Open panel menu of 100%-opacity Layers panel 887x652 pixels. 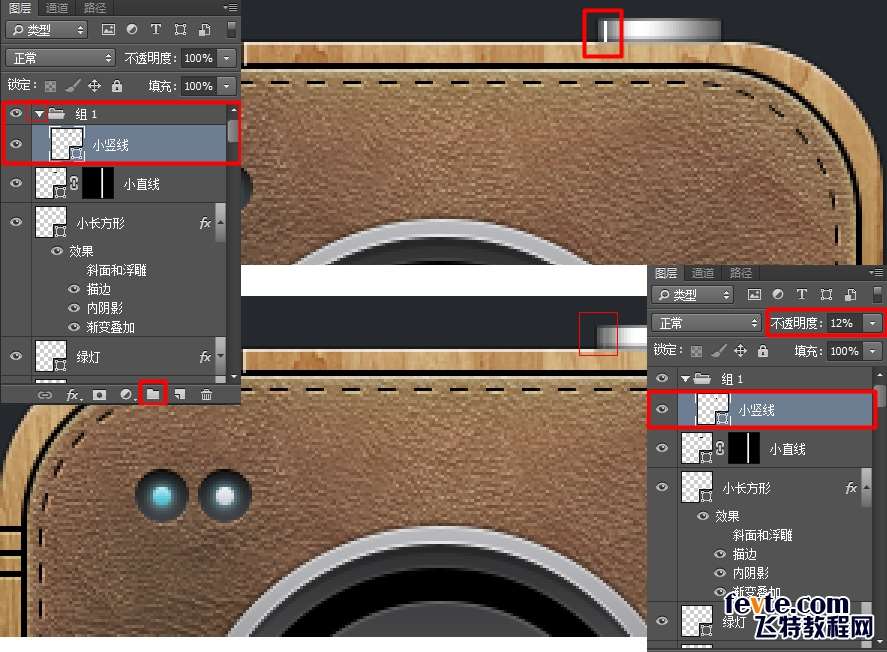[231, 7]
